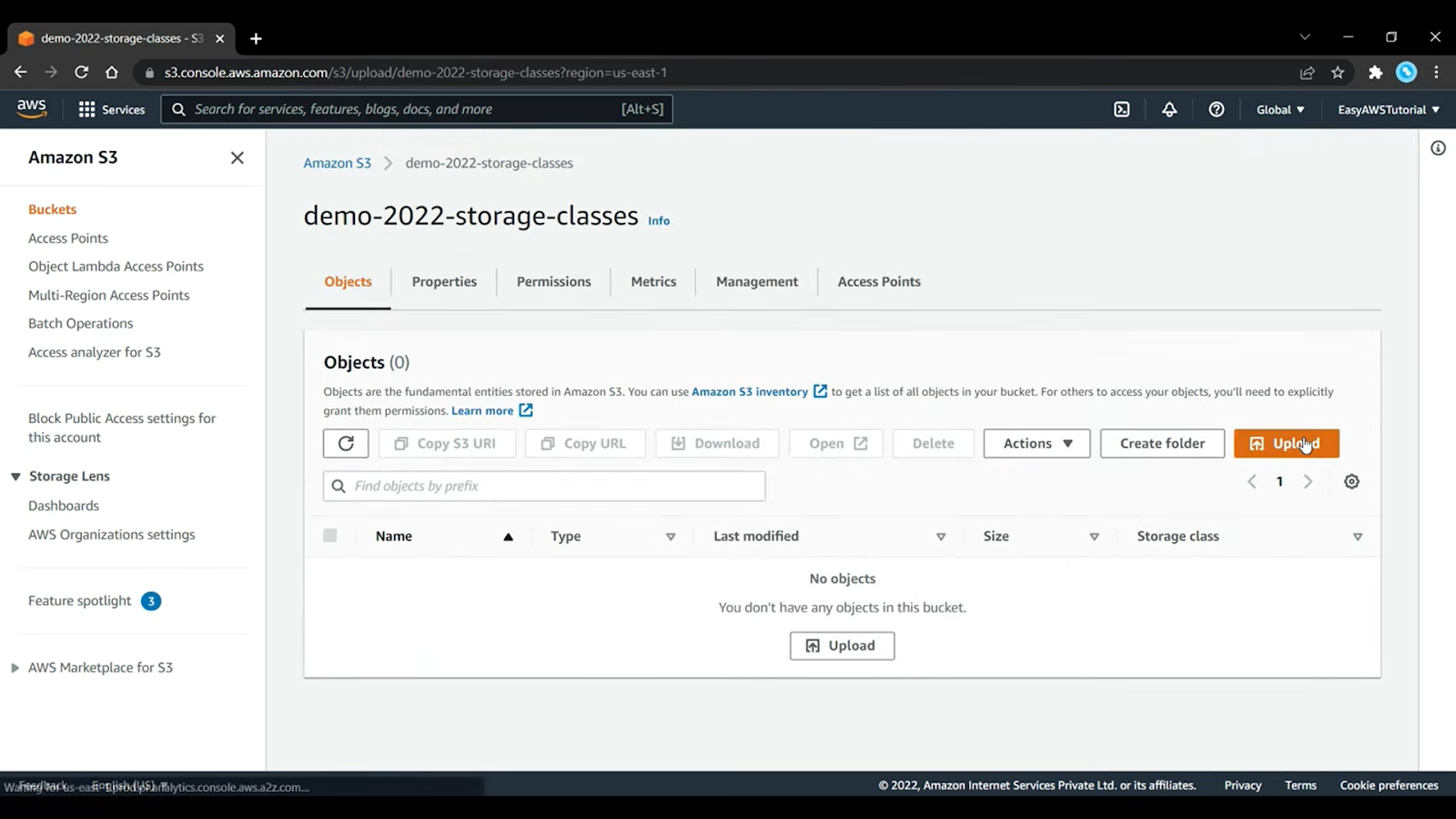
Task: Open the help question mark icon
Action: [x=1217, y=109]
